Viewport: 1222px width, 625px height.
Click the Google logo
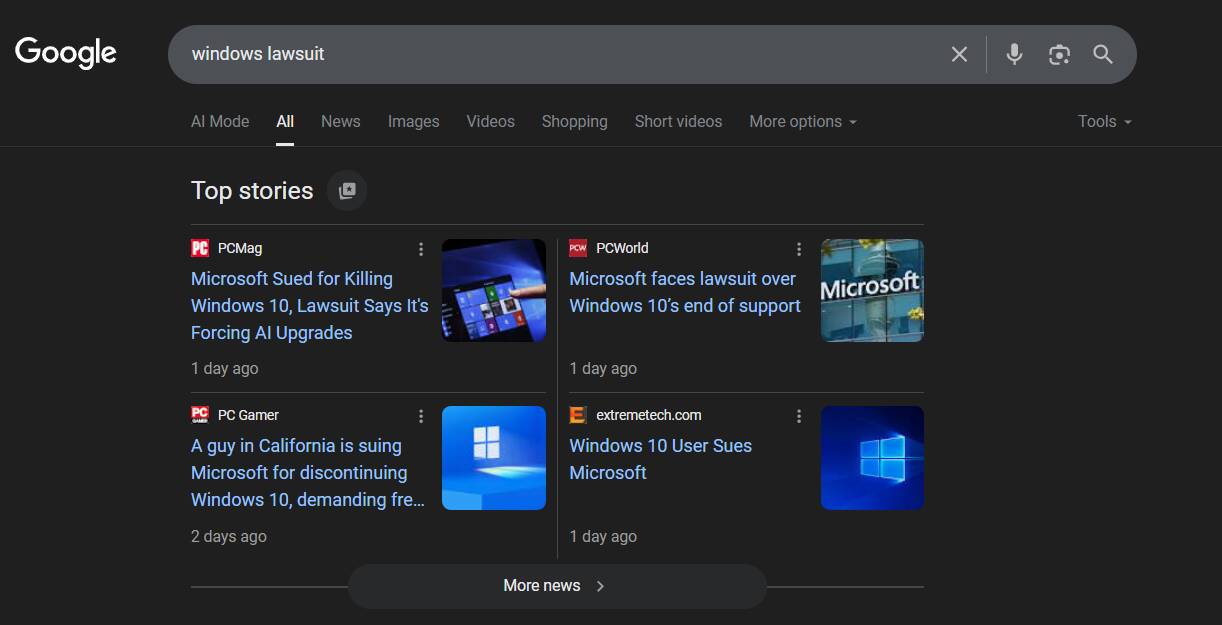(66, 53)
